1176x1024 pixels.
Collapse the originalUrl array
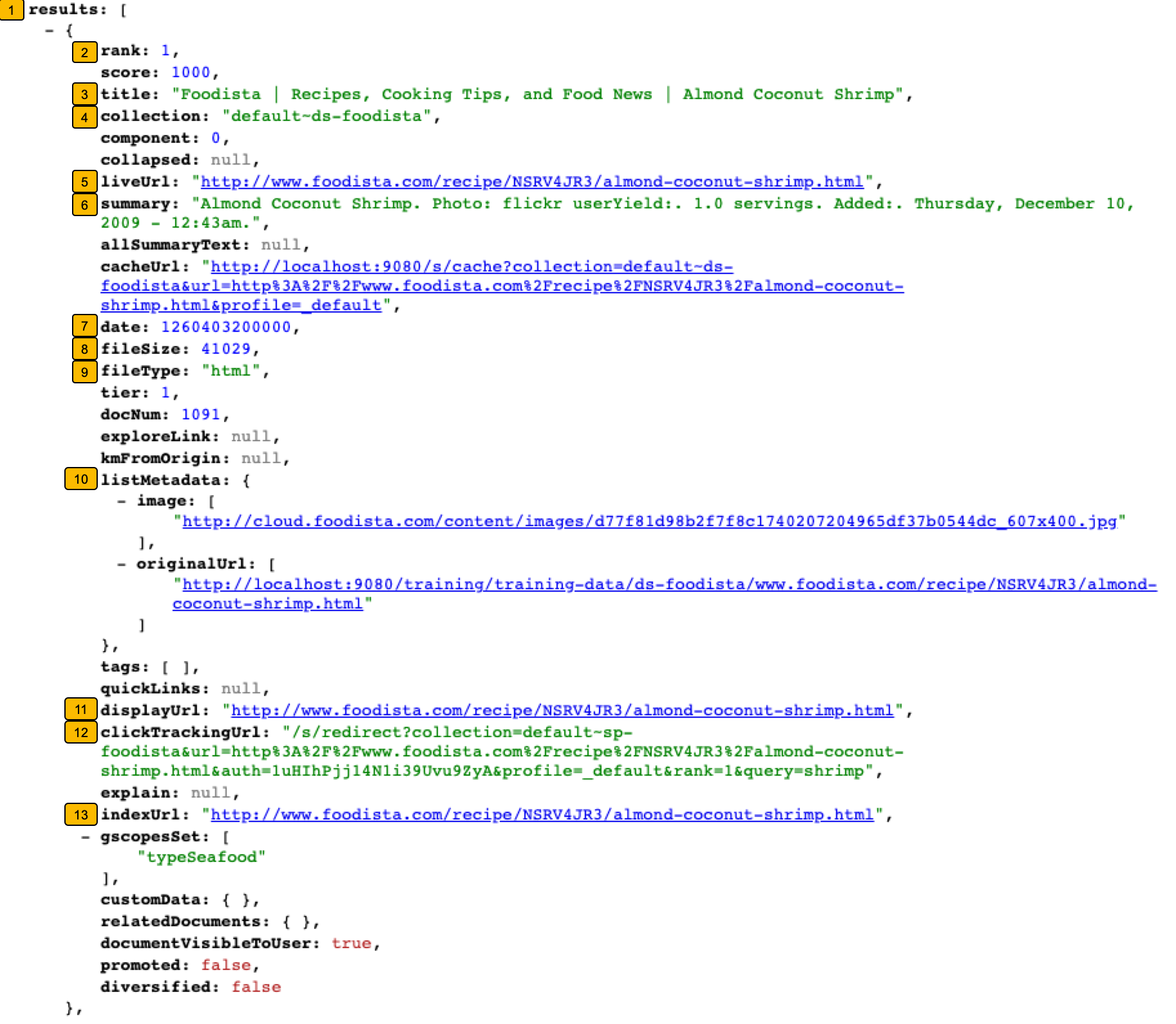121,563
